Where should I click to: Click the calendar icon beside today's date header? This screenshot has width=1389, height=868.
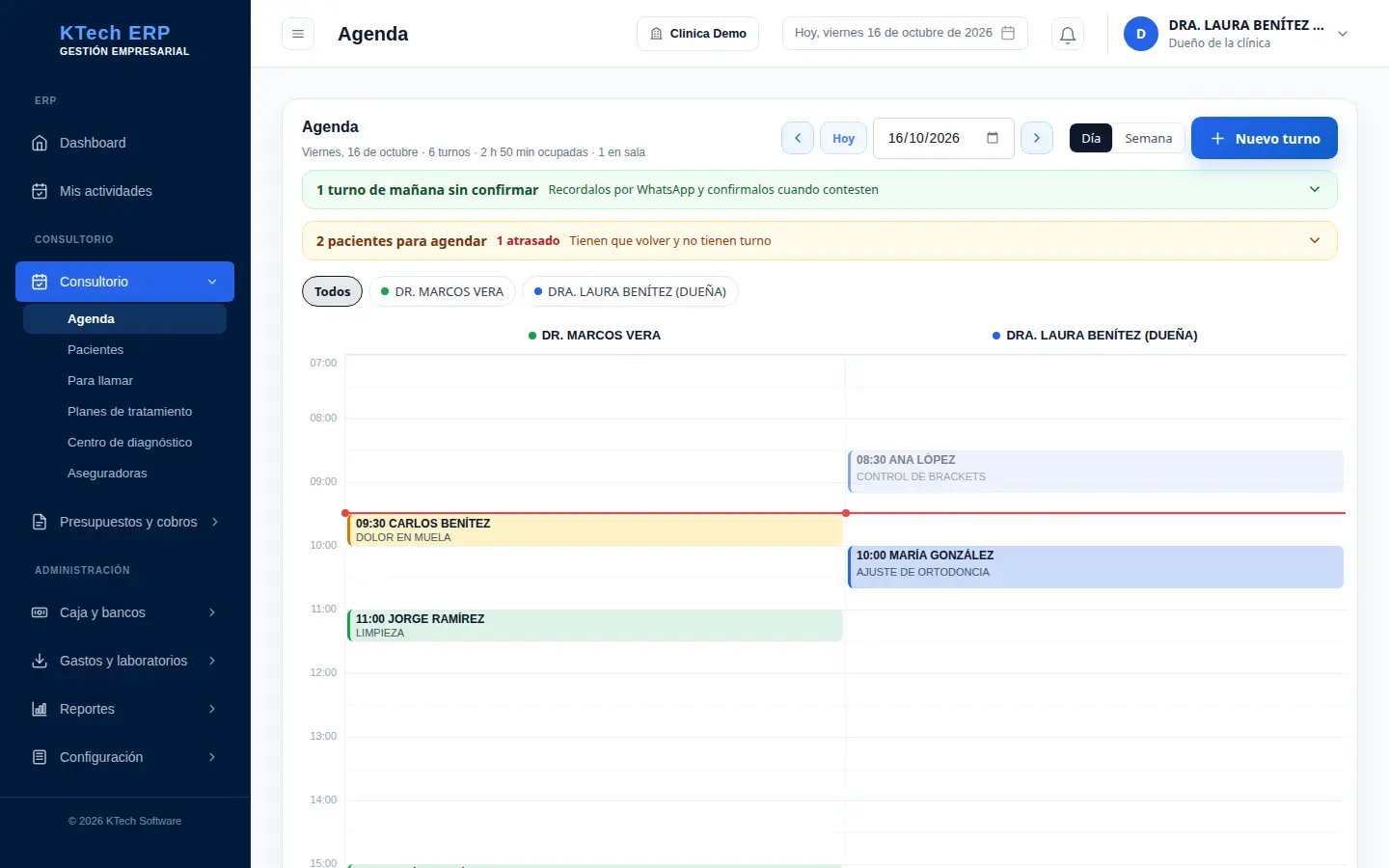(1008, 33)
